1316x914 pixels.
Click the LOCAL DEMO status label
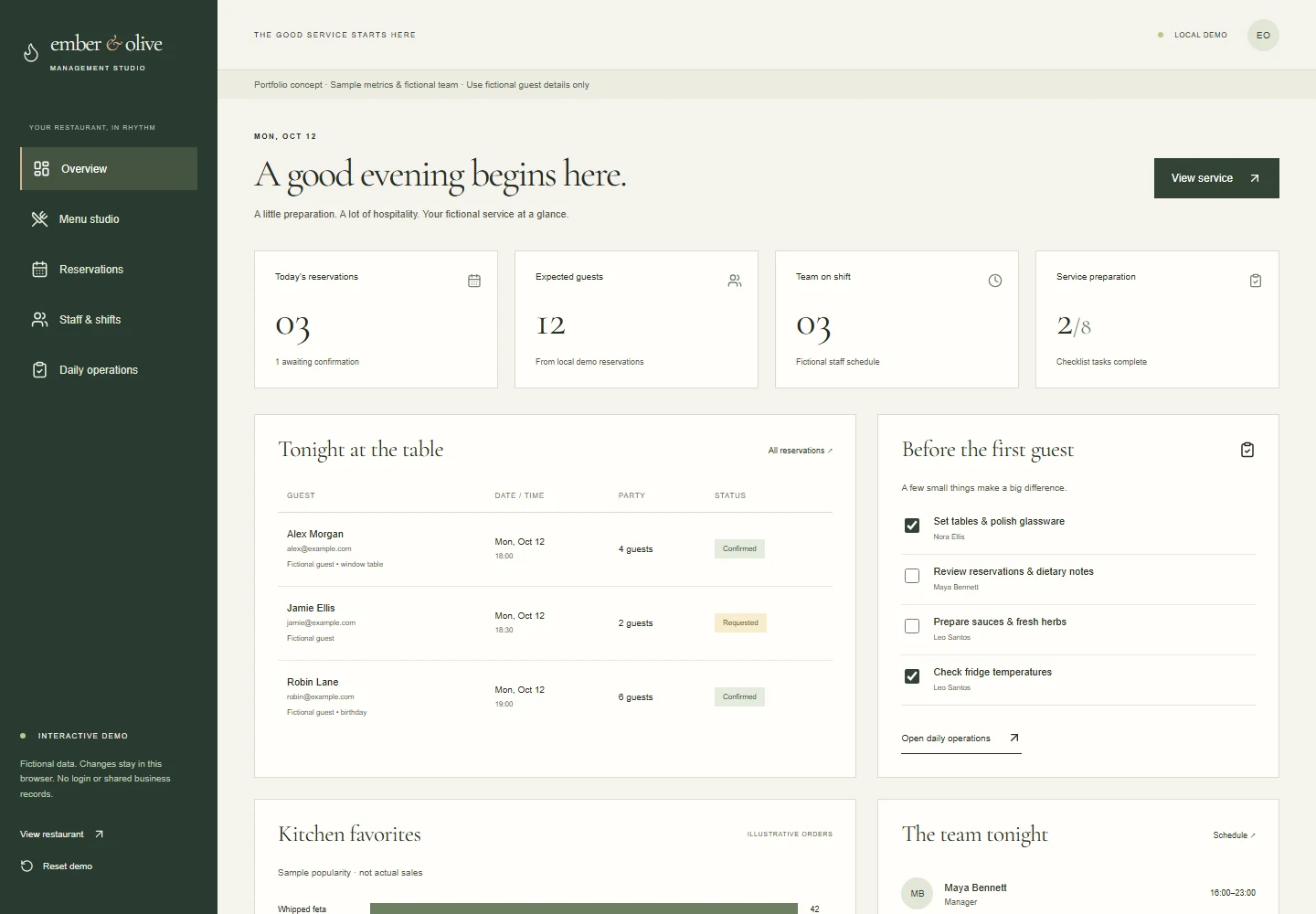[x=1201, y=35]
